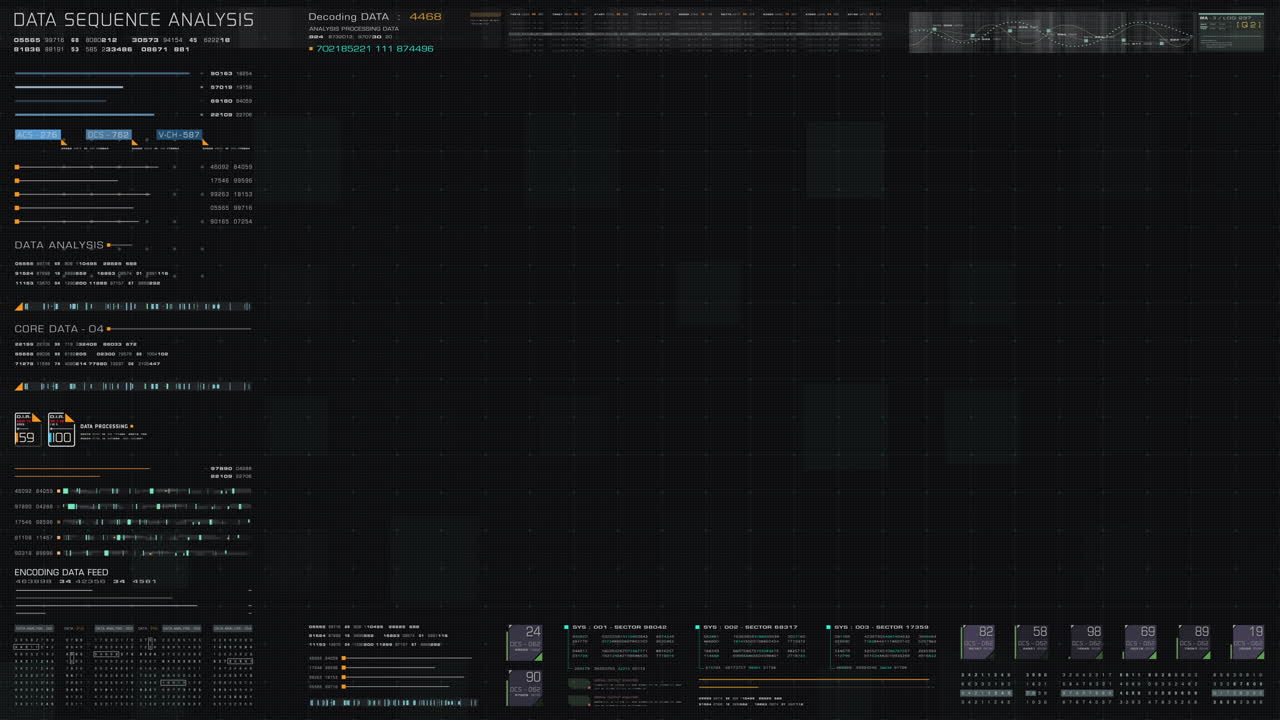Switch to the V-CH-587 tab
The width and height of the screenshot is (1280, 720).
[179, 134]
